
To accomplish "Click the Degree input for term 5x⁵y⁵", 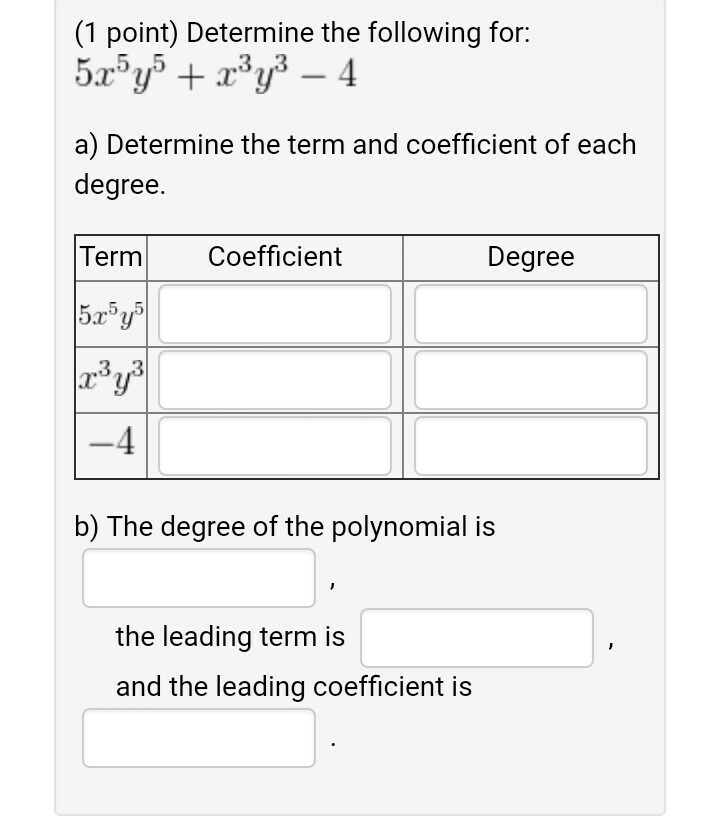I will 531,313.
